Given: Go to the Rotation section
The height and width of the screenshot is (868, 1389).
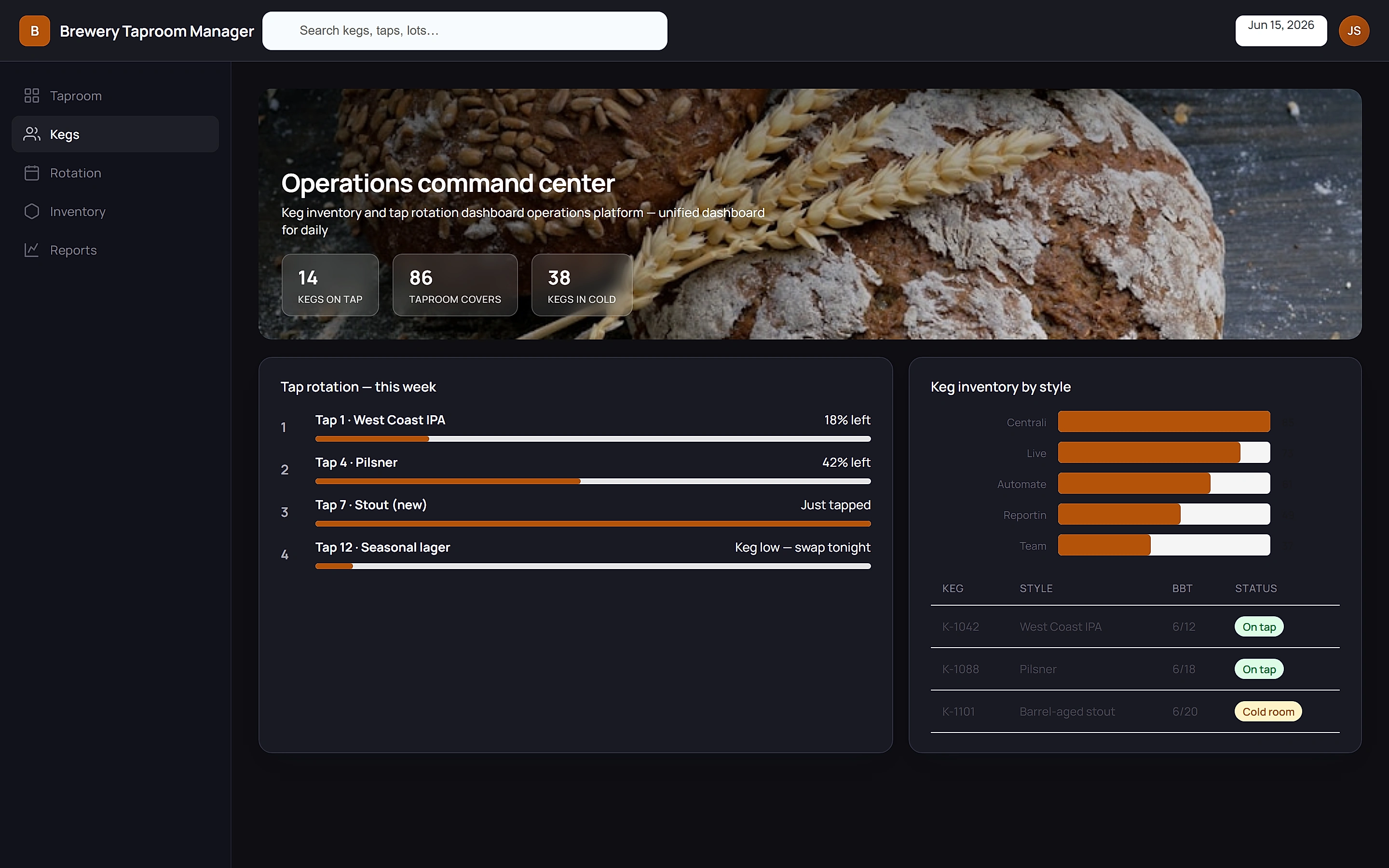Looking at the screenshot, I should click(115, 173).
